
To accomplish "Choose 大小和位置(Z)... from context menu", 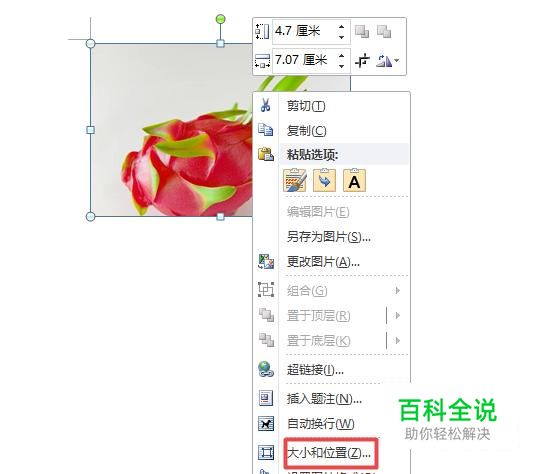I will point(331,452).
